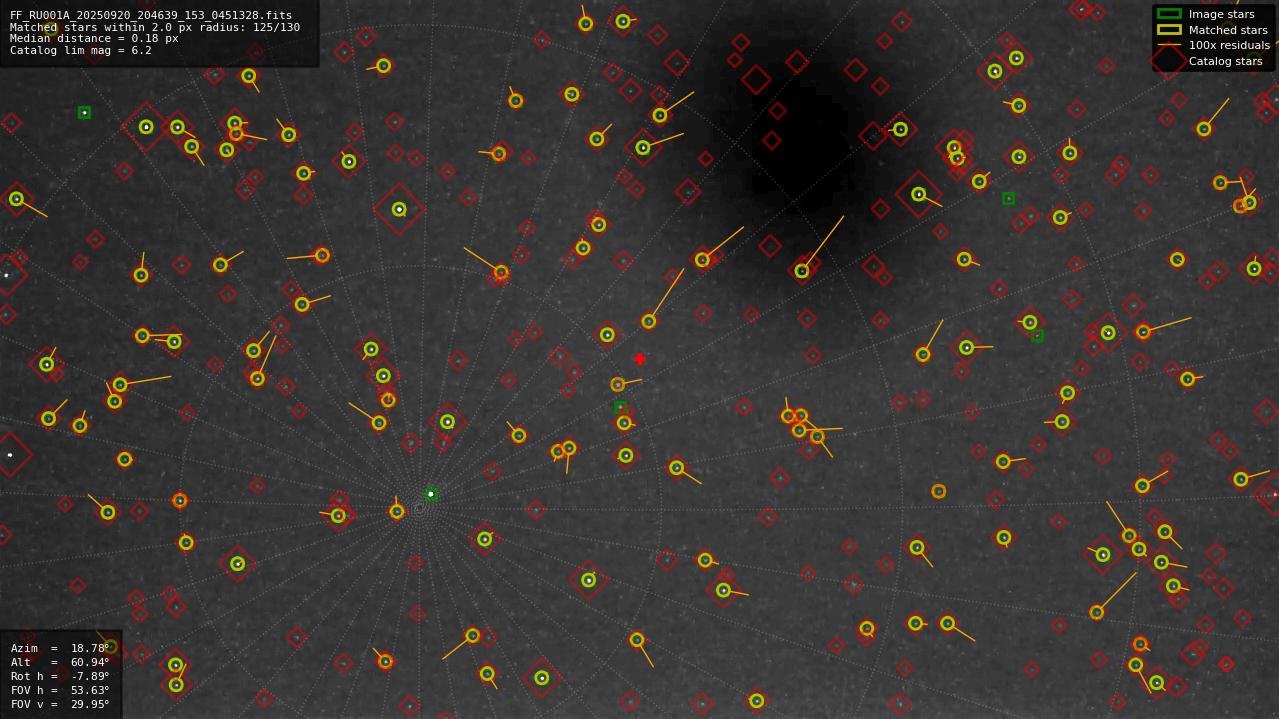Click the 'Catalog stars' legend label

(x=1225, y=61)
